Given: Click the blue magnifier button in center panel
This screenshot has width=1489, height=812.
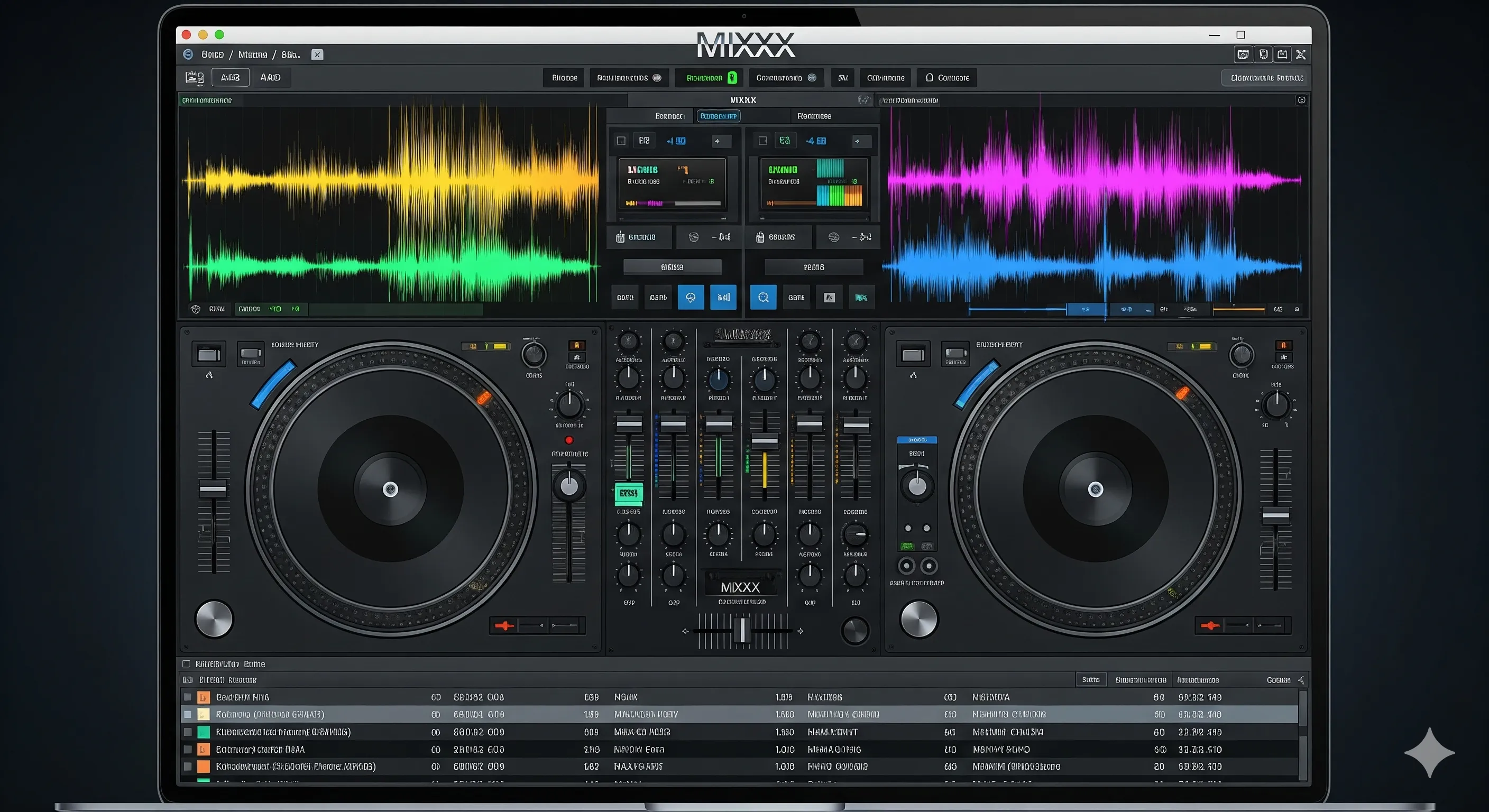Looking at the screenshot, I should (x=763, y=297).
